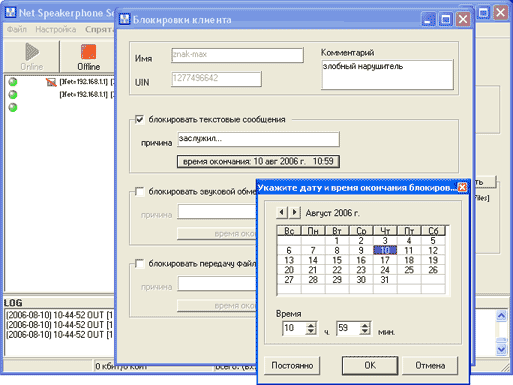Decrease minutes value with spinner down arrow
This screenshot has width=513, height=385.
click(365, 331)
